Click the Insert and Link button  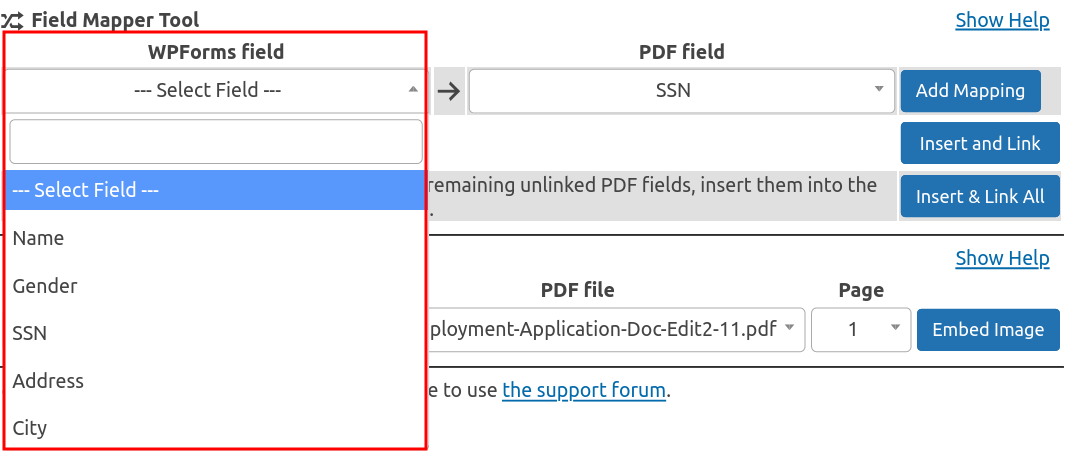[979, 143]
